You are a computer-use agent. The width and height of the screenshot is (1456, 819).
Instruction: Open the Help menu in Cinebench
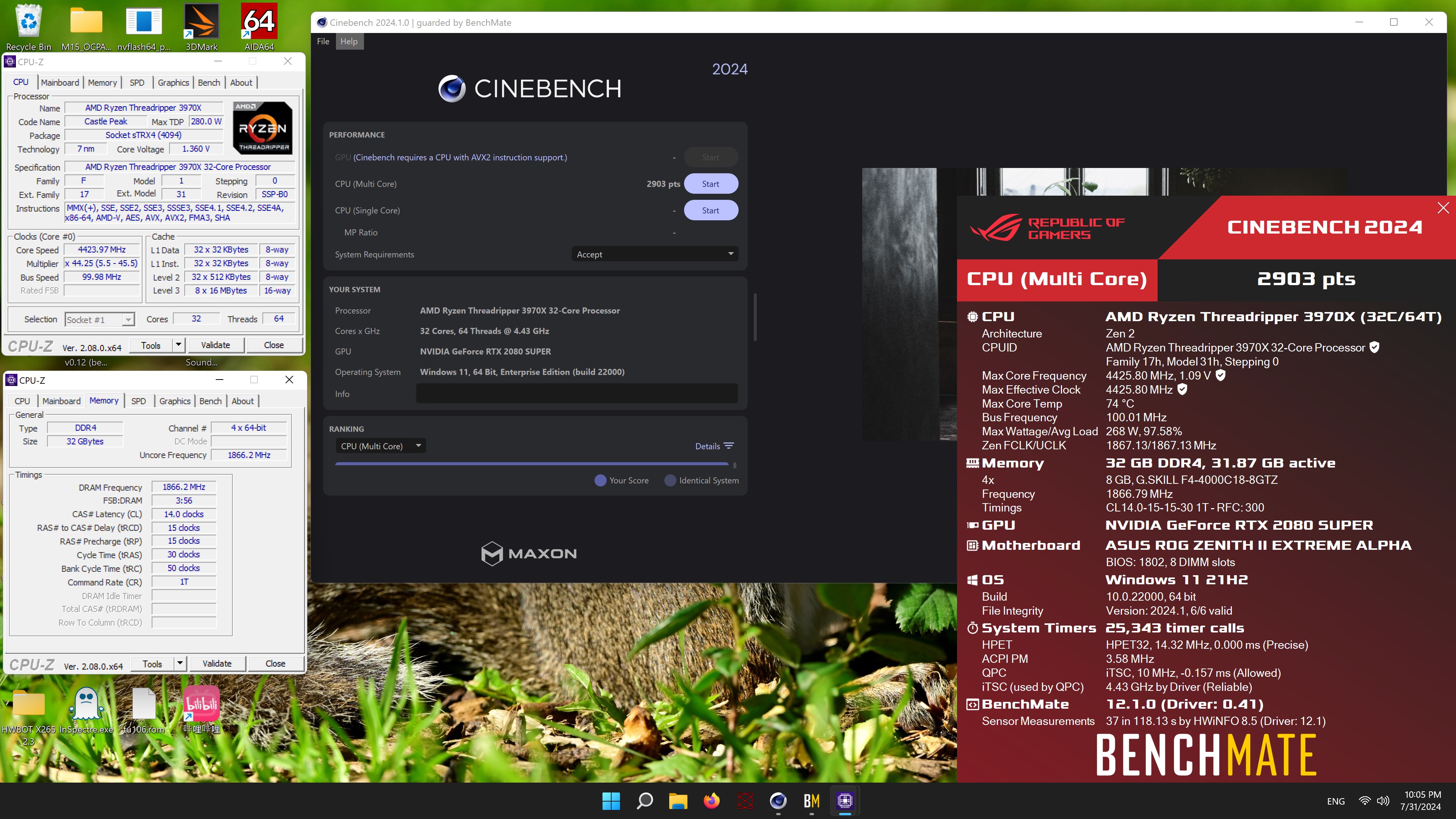coord(349,41)
